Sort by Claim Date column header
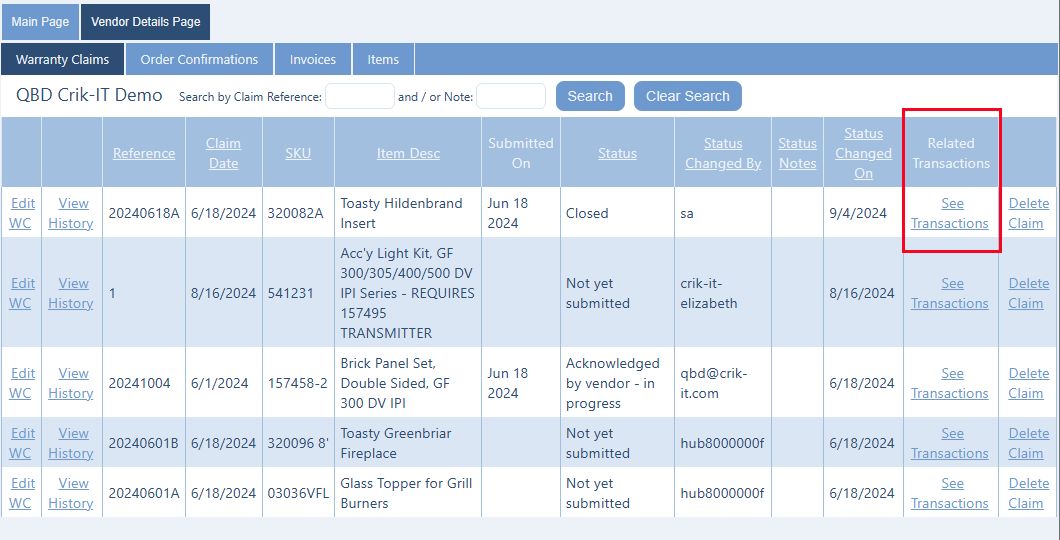The height and width of the screenshot is (540, 1060). click(223, 153)
